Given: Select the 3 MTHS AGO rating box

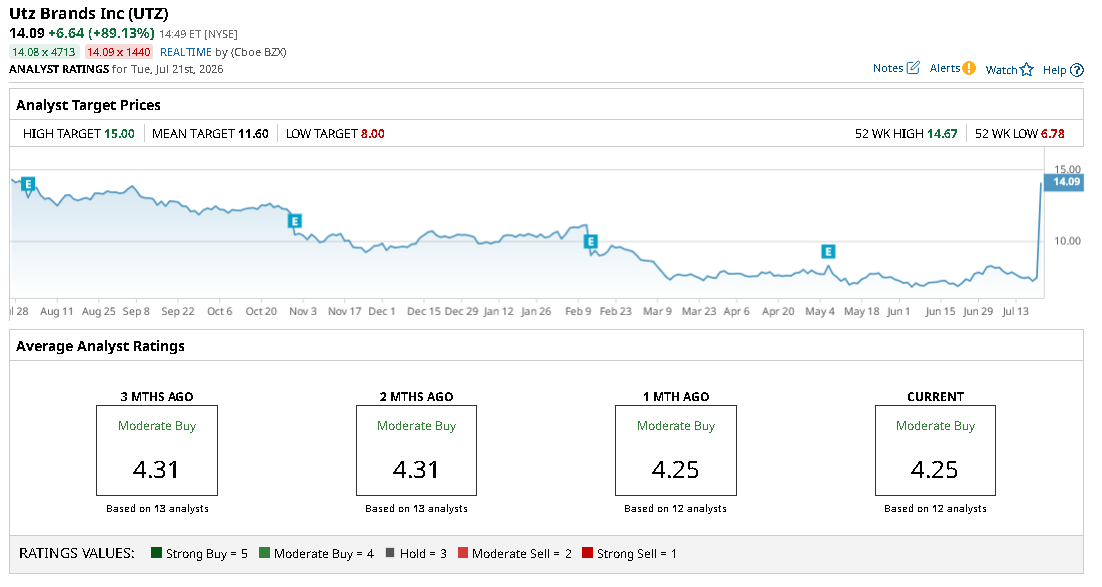Looking at the screenshot, I should tap(157, 451).
